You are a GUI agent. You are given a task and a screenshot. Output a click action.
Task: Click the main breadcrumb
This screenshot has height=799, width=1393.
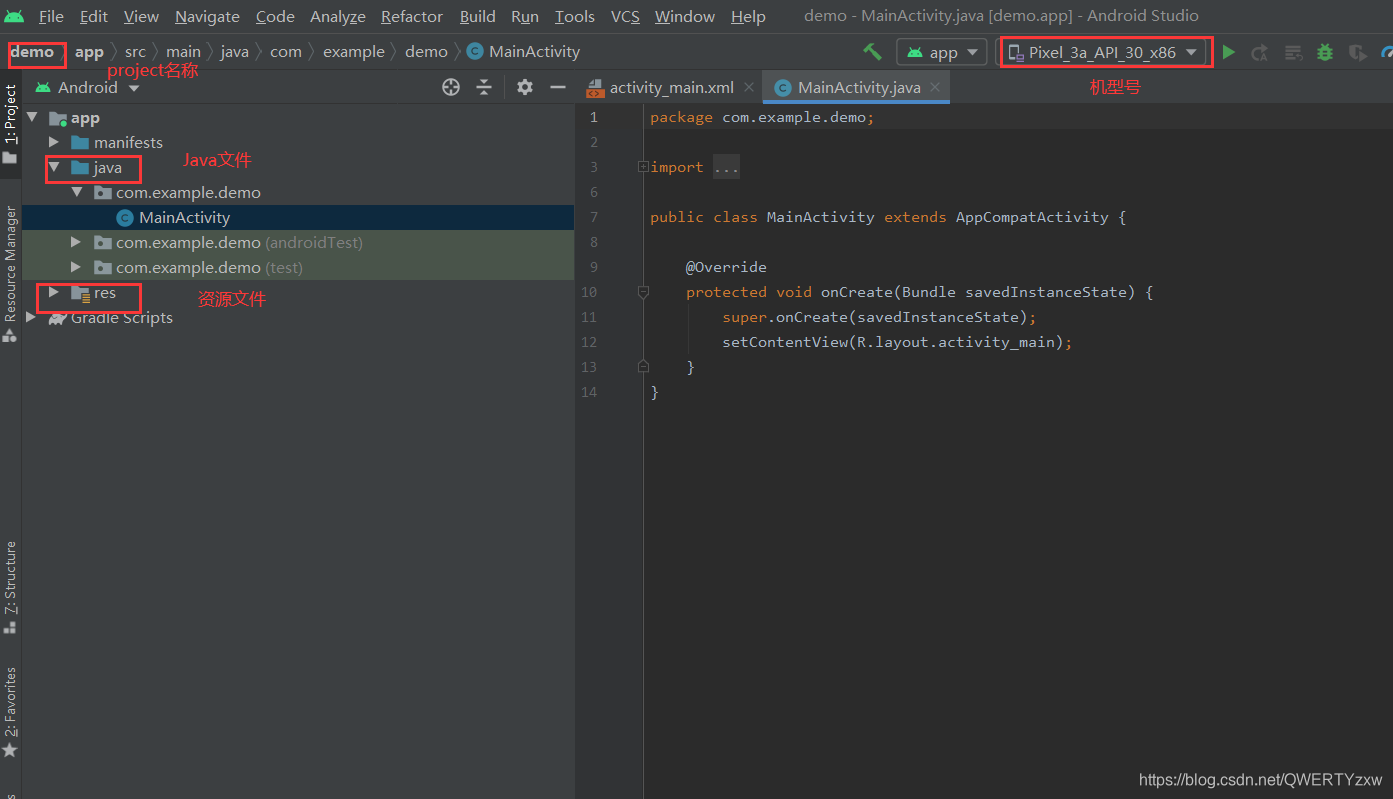(183, 52)
